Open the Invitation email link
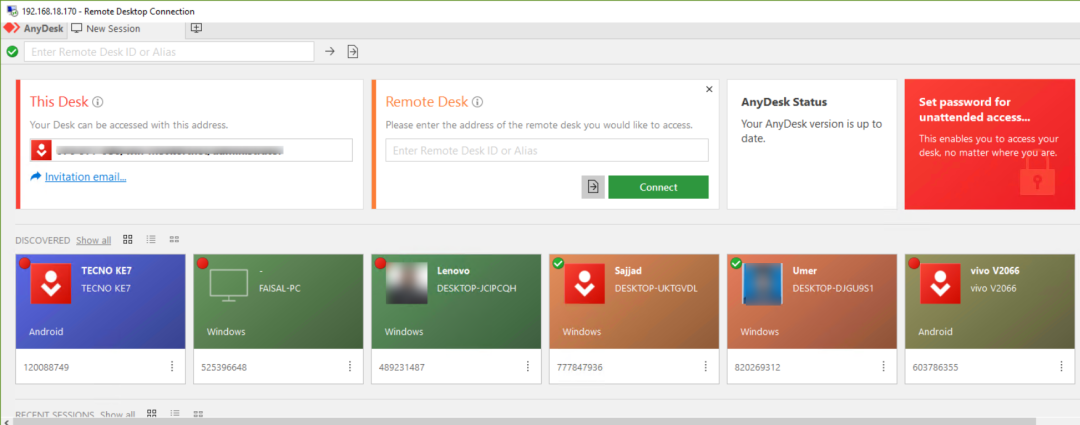 point(85,177)
